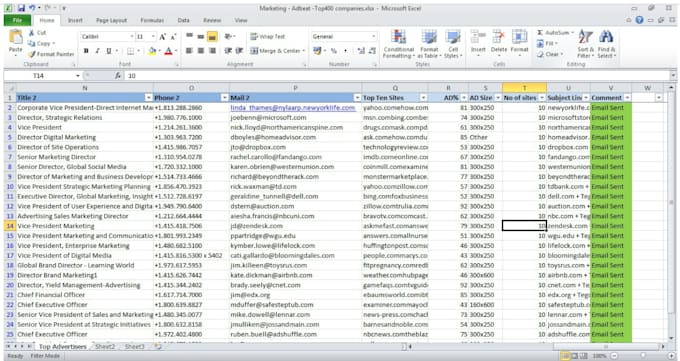This screenshot has width=680, height=361.
Task: Toggle Underline formatting
Action: pos(109,51)
